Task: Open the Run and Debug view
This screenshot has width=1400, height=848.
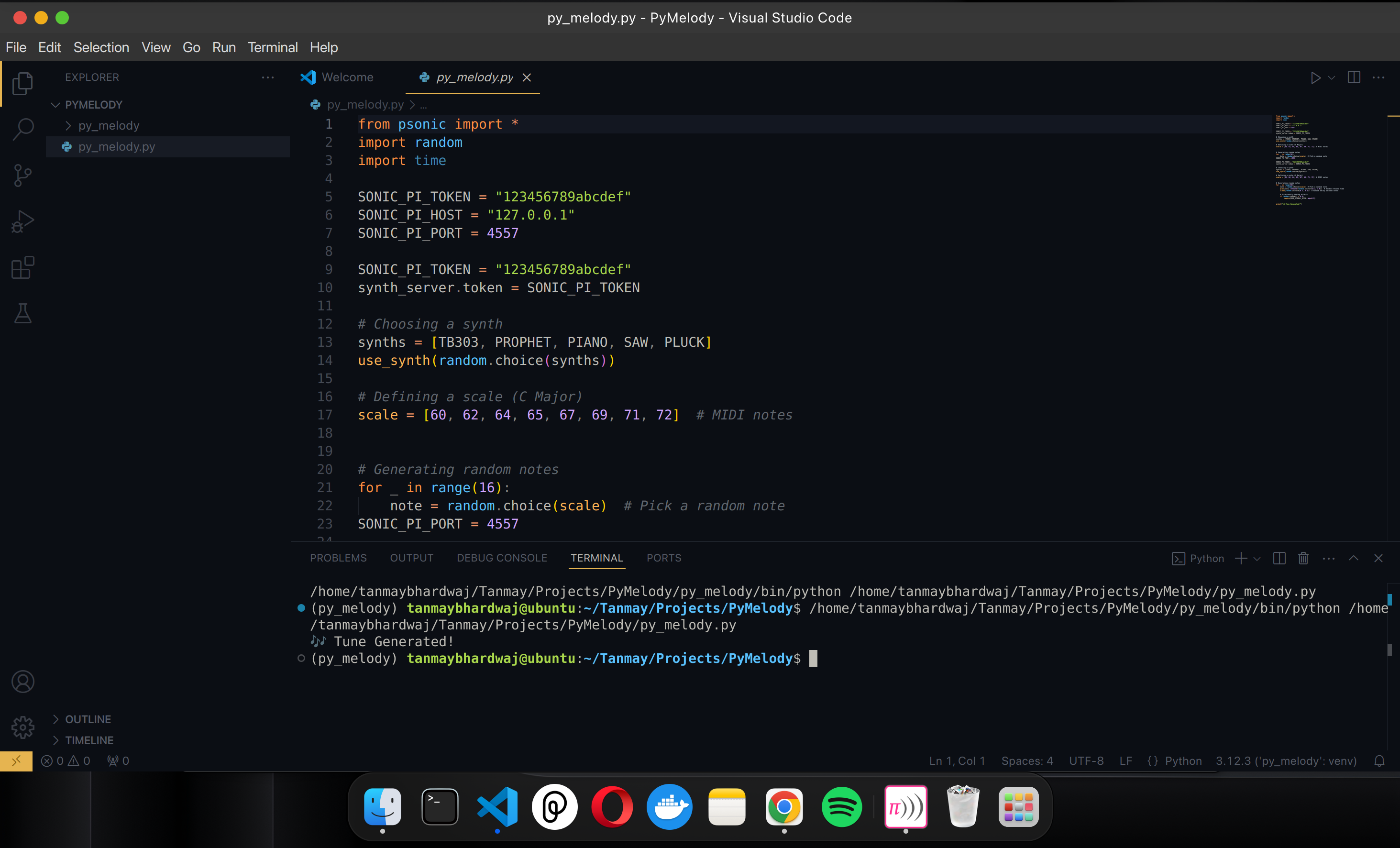Action: [x=23, y=221]
